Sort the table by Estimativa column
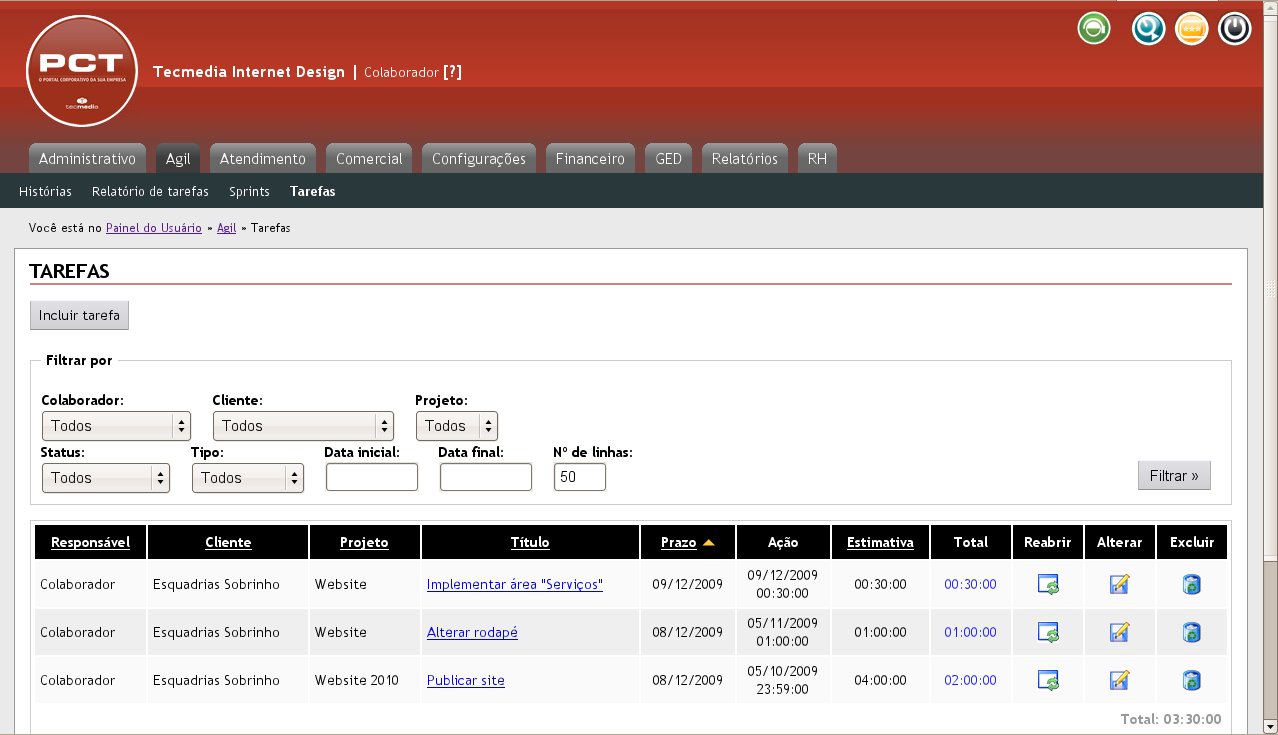Image resolution: width=1278 pixels, height=735 pixels. coord(880,542)
